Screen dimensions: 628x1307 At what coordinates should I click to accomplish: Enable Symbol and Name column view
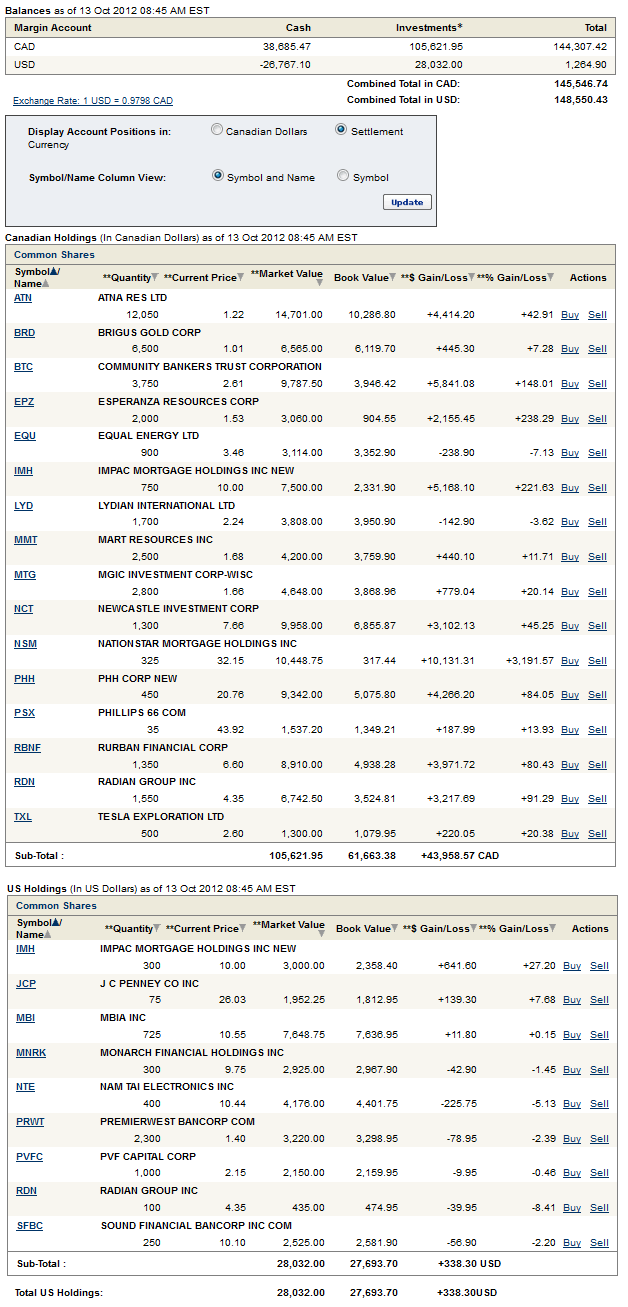(x=218, y=176)
